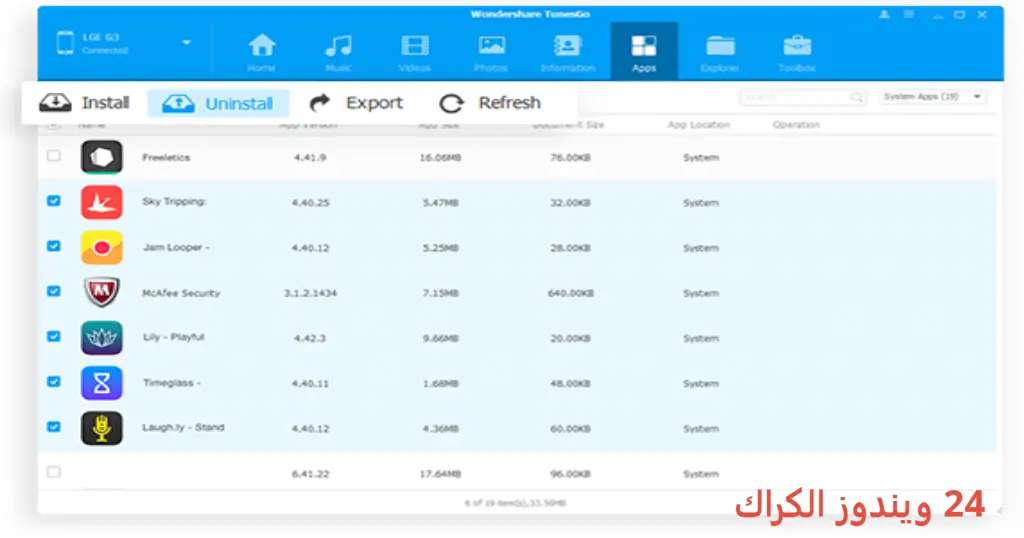1024x538 pixels.
Task: Click the 17.64MB size cell
Action: click(x=440, y=473)
